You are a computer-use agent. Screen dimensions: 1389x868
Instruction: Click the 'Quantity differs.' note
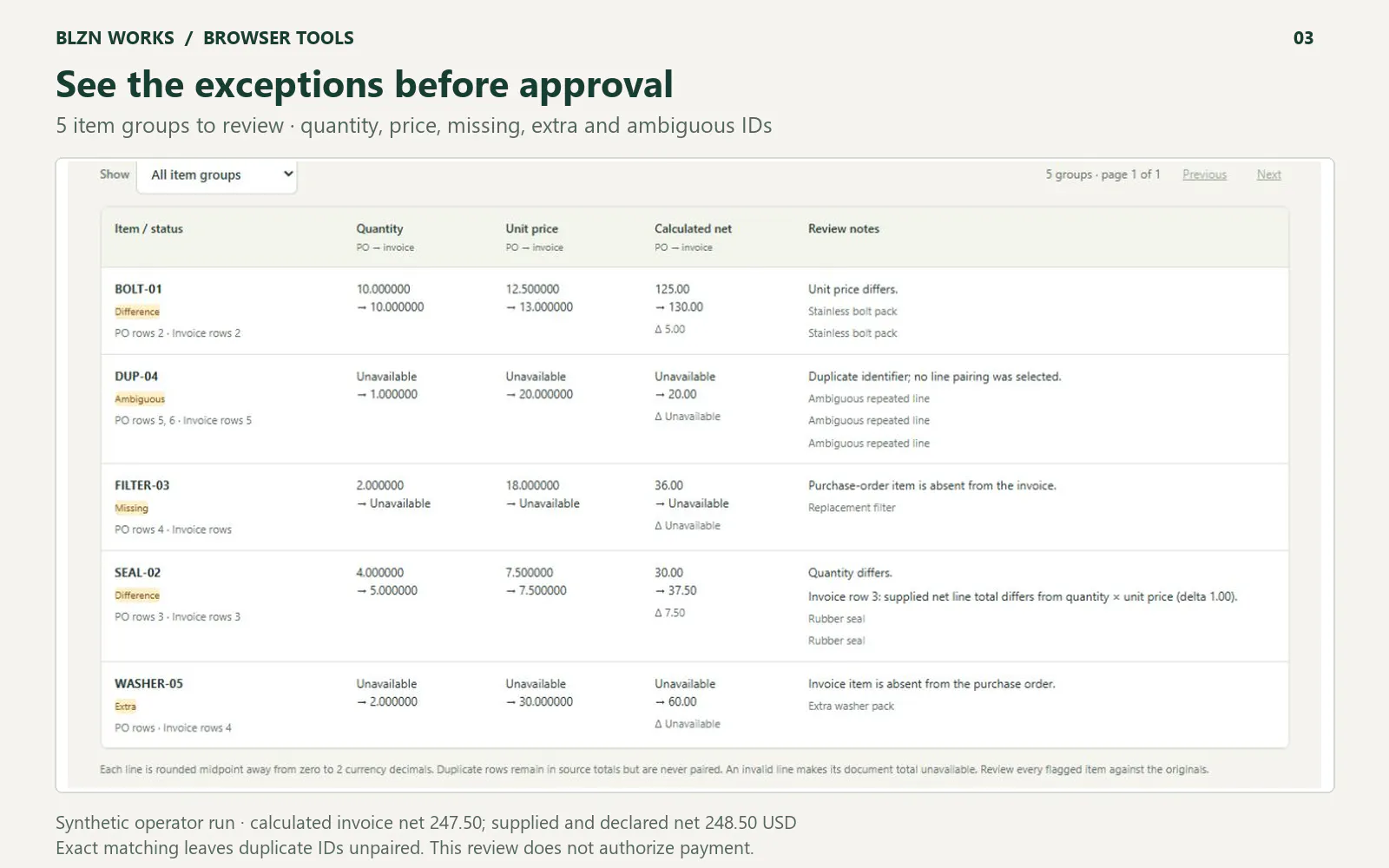850,573
